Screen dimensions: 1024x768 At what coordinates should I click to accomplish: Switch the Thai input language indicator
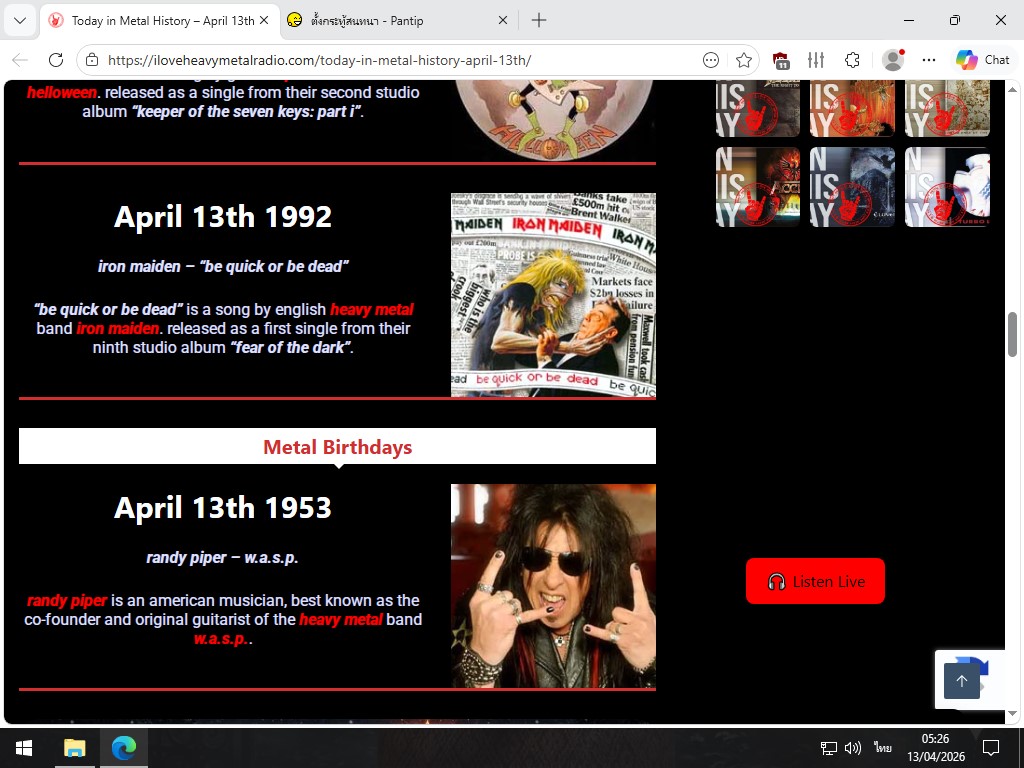883,748
